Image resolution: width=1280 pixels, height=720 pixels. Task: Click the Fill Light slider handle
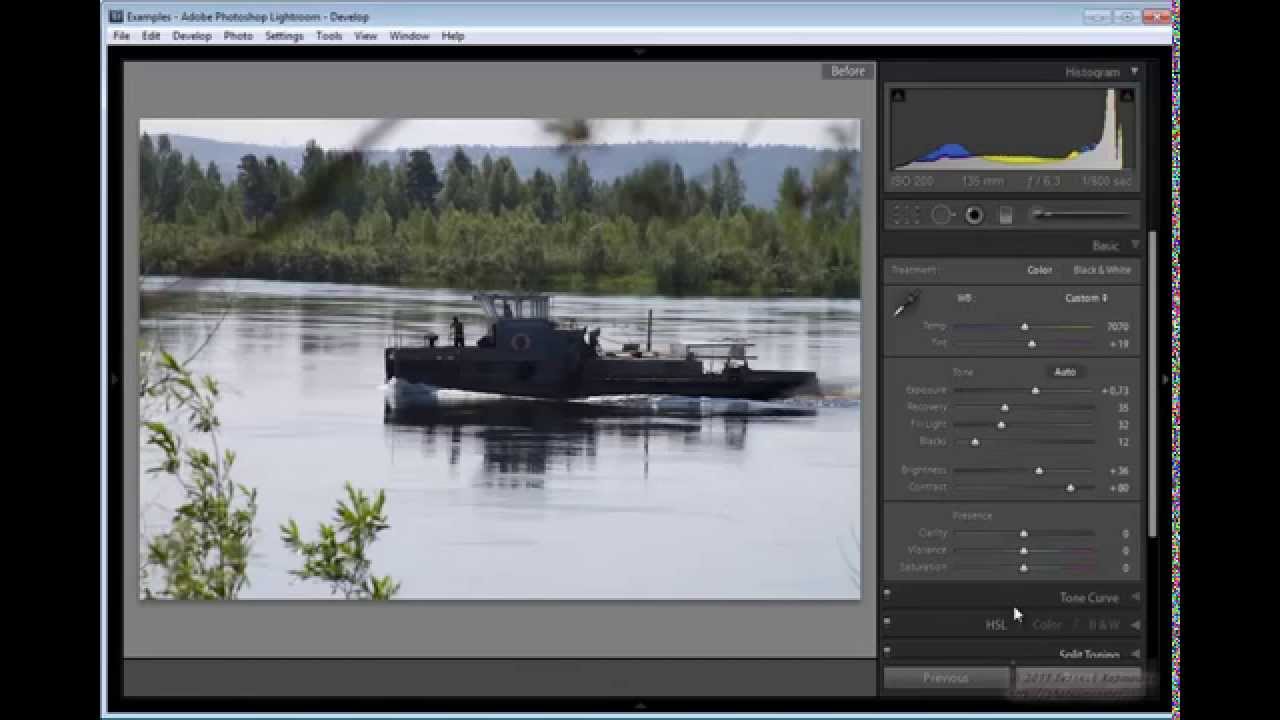tap(1001, 425)
